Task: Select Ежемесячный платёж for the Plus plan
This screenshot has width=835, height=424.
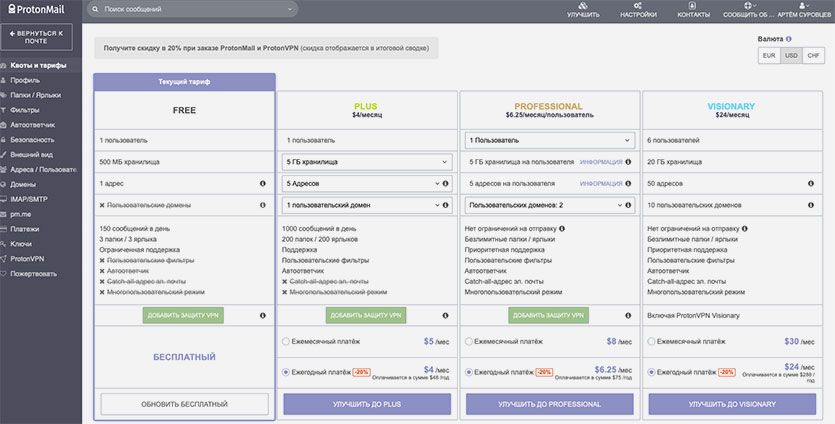Action: click(x=288, y=341)
